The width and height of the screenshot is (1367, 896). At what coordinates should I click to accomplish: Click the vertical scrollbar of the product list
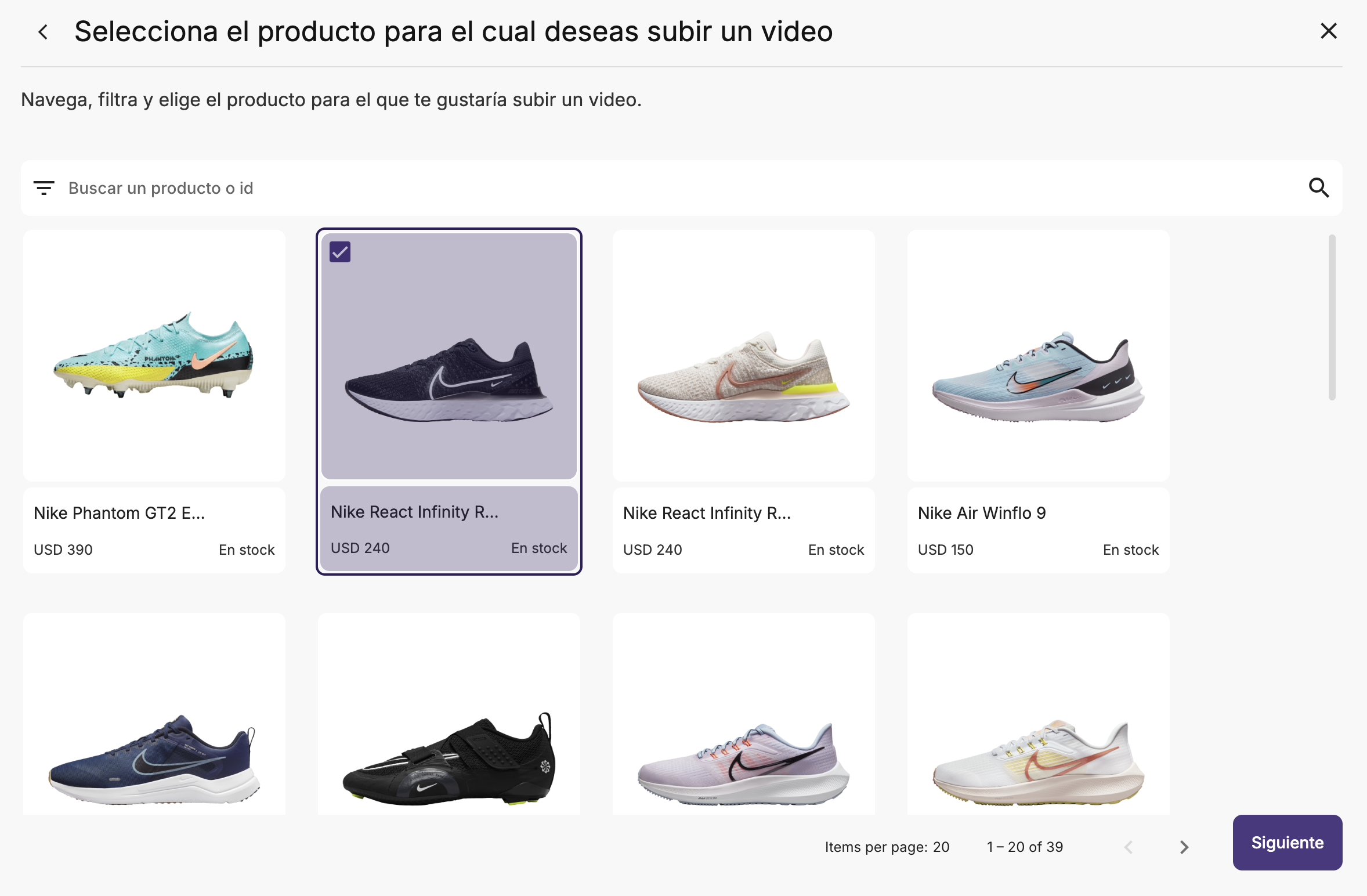(x=1332, y=317)
